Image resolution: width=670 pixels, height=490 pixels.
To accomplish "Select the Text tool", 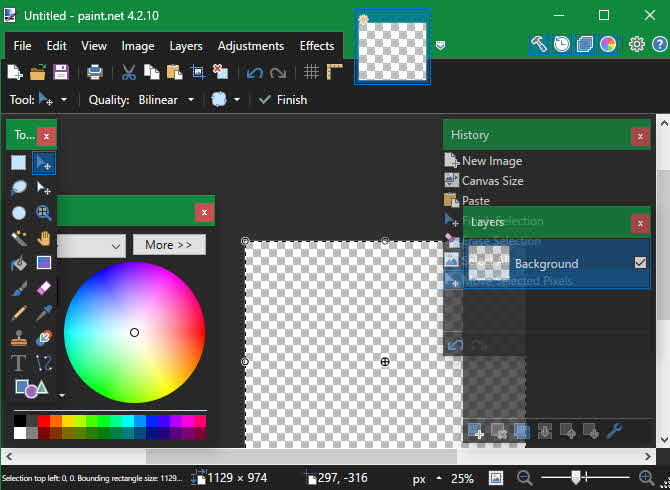I will pos(18,363).
